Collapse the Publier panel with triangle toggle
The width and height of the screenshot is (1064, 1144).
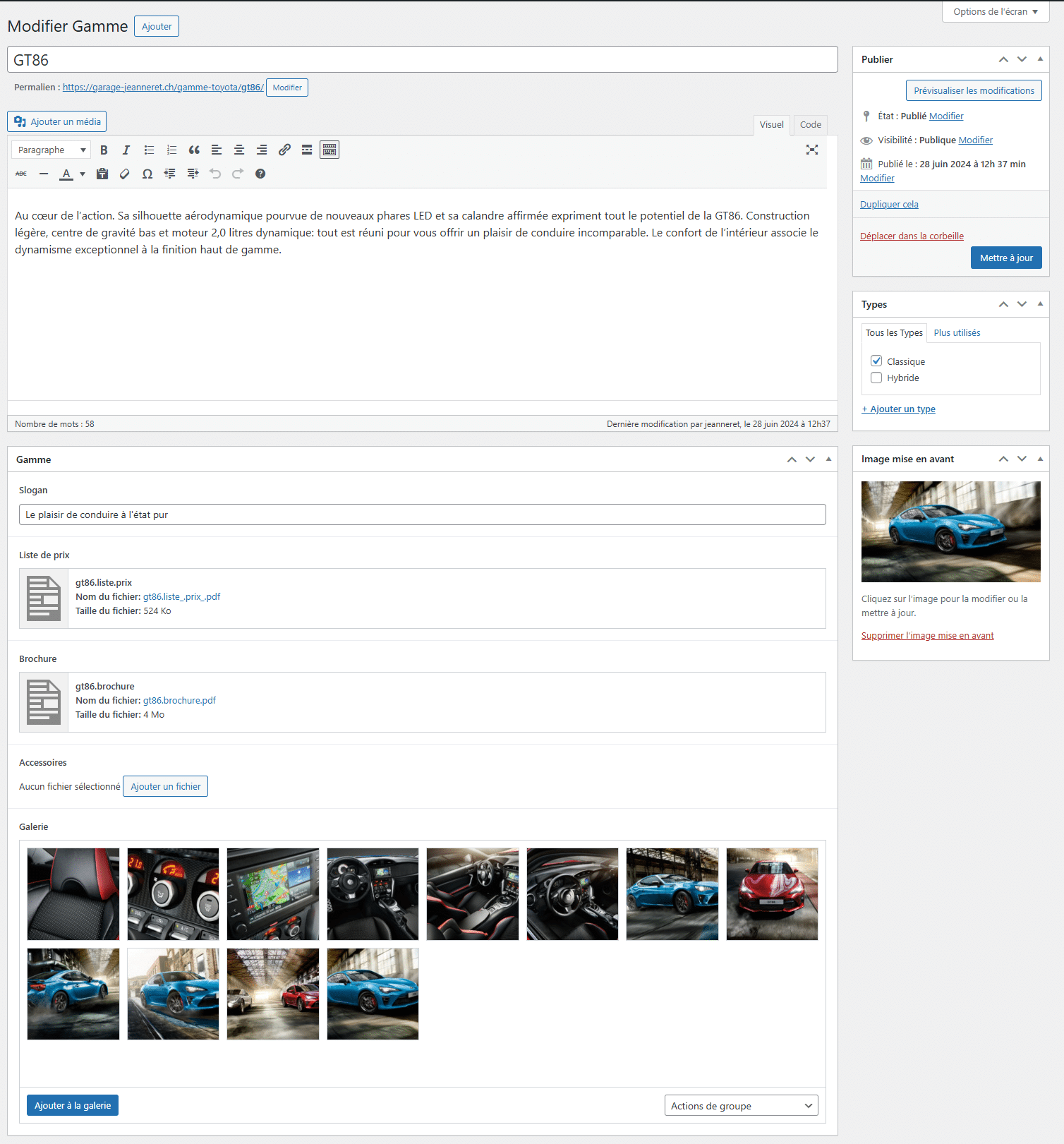tap(1040, 59)
